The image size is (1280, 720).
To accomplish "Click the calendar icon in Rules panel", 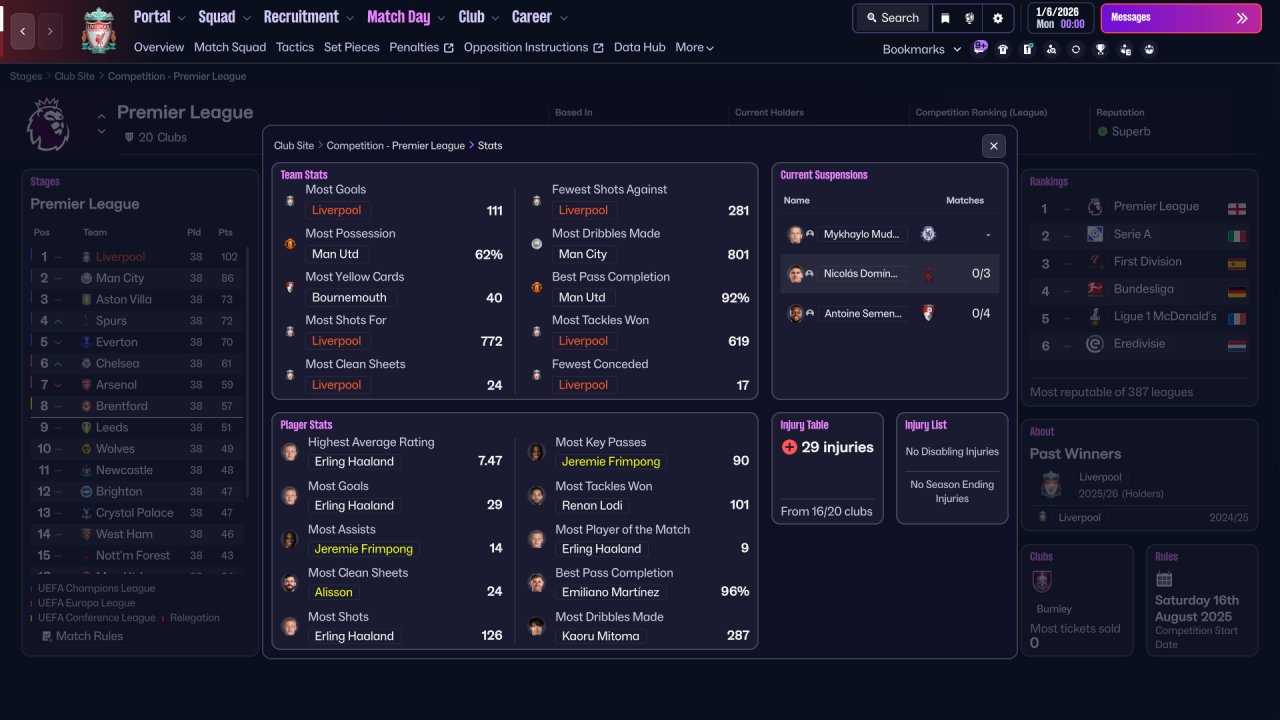I will [x=1164, y=579].
